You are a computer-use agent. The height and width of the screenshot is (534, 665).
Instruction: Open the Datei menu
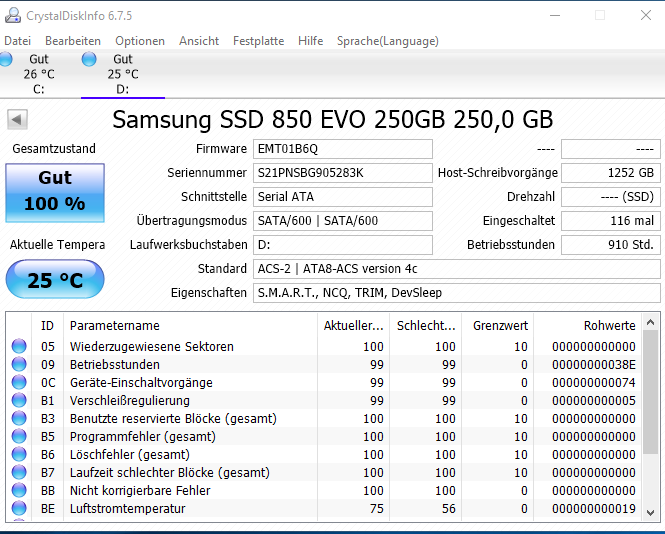coord(18,41)
